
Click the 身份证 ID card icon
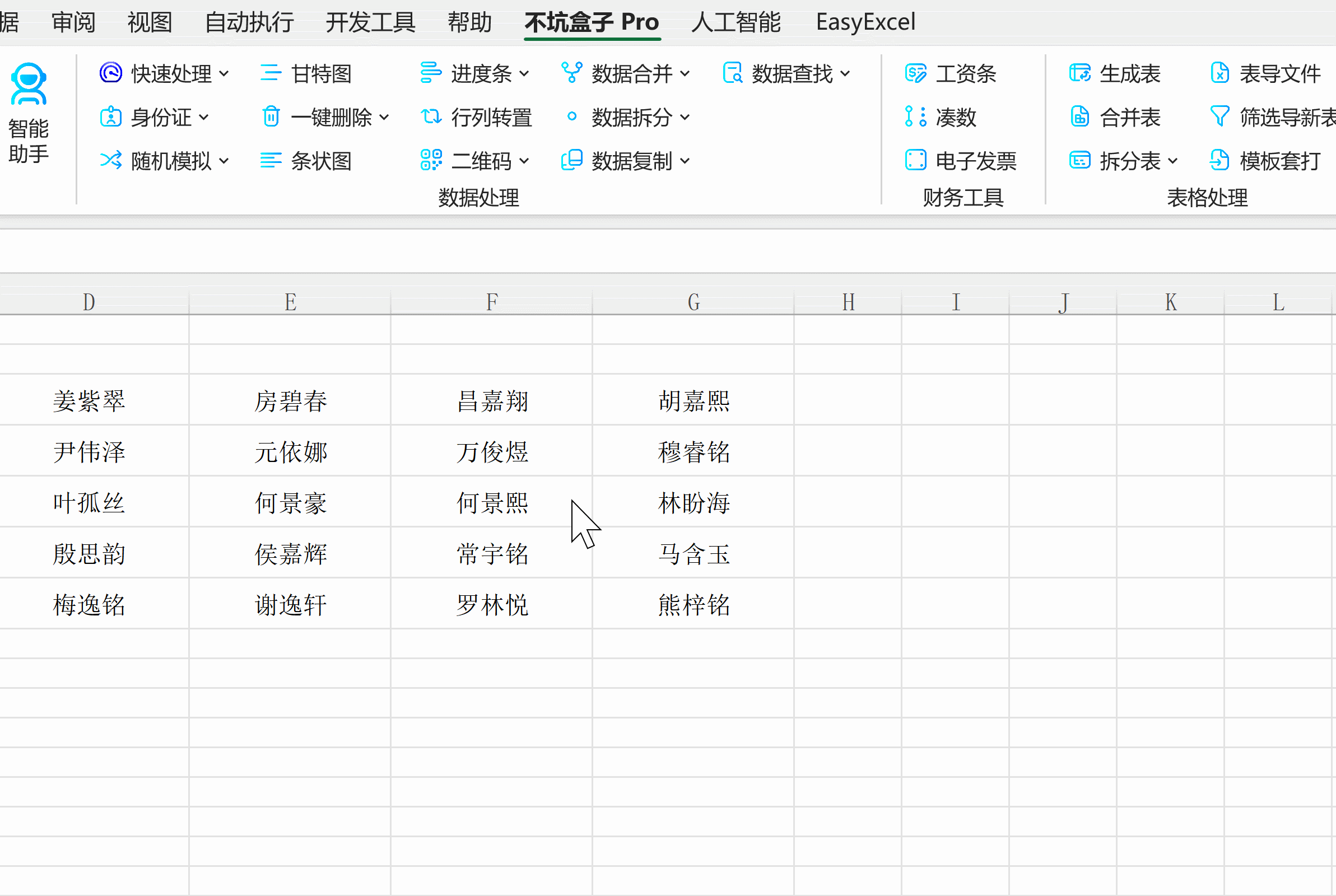(x=111, y=117)
